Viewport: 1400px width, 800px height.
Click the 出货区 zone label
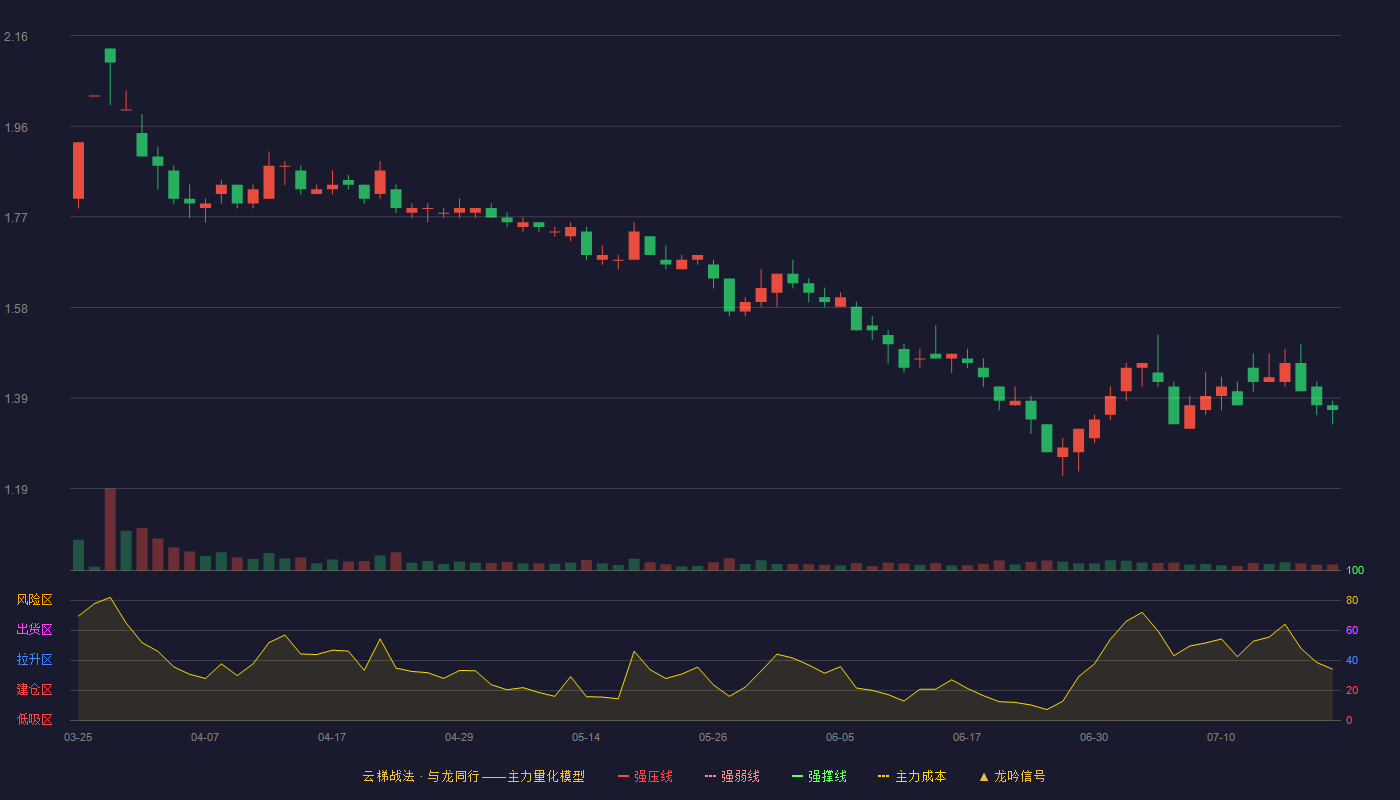click(34, 630)
